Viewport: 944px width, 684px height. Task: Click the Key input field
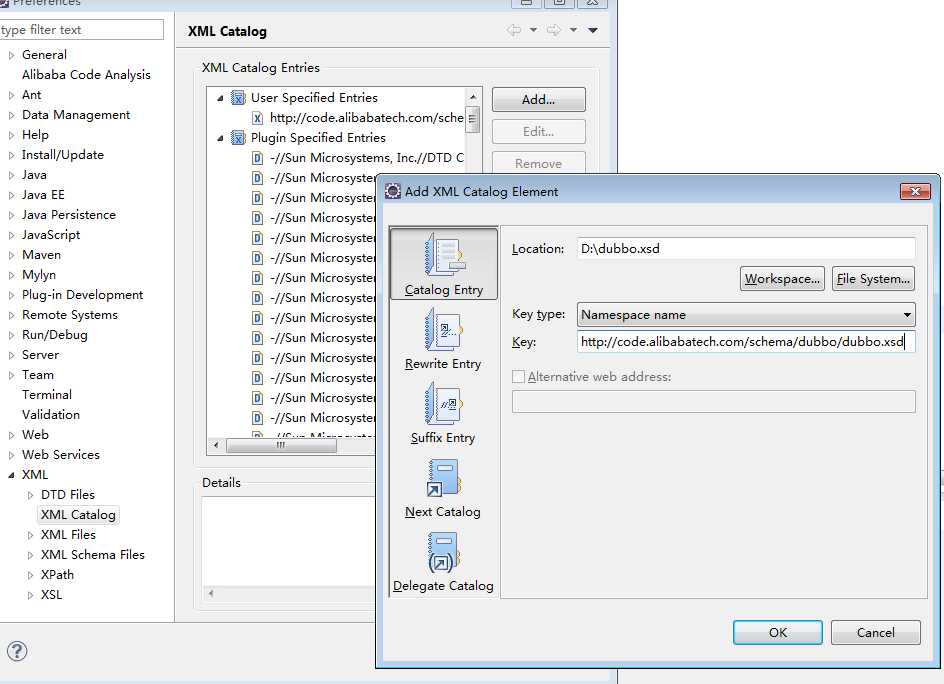click(x=746, y=341)
